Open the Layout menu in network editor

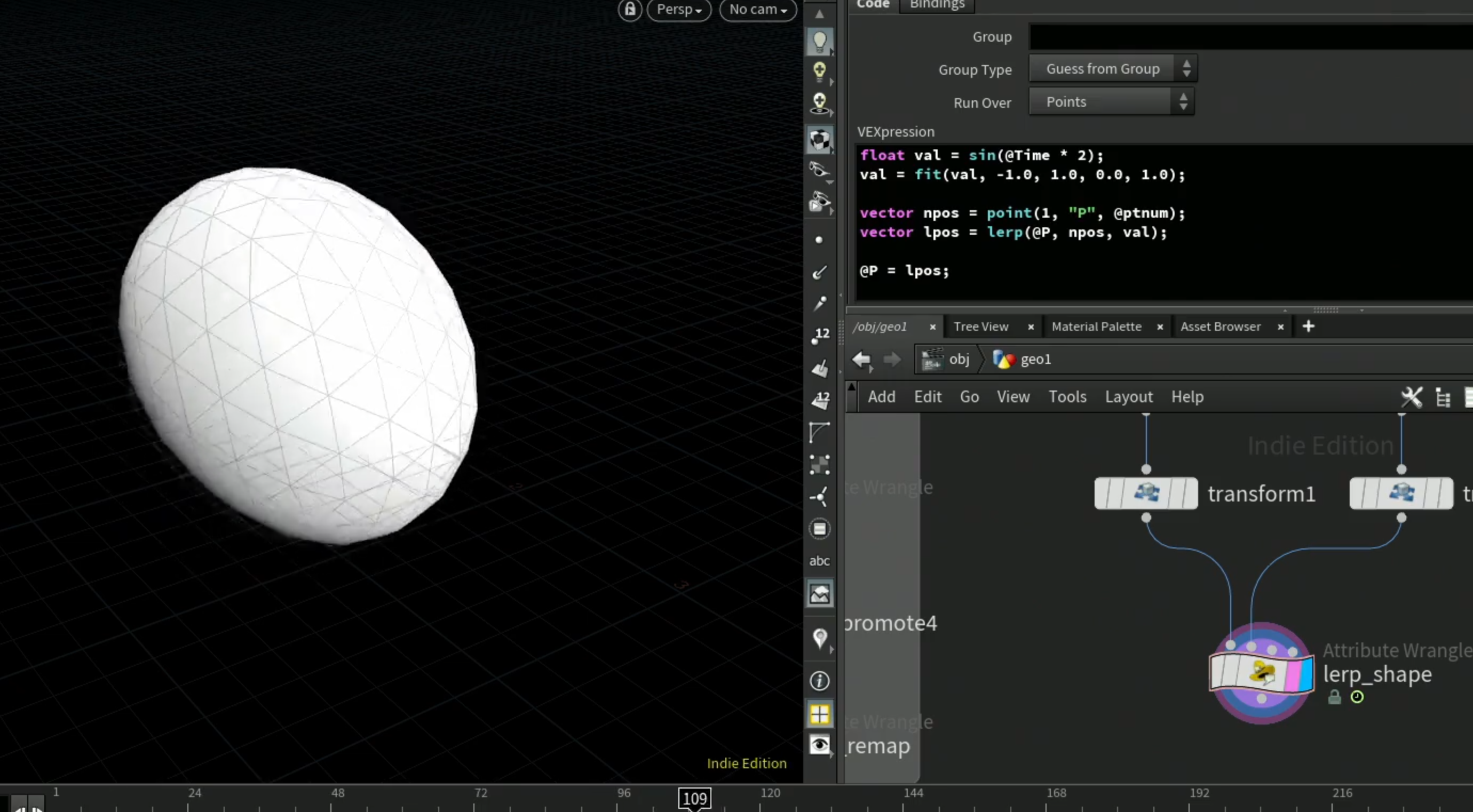point(1128,396)
